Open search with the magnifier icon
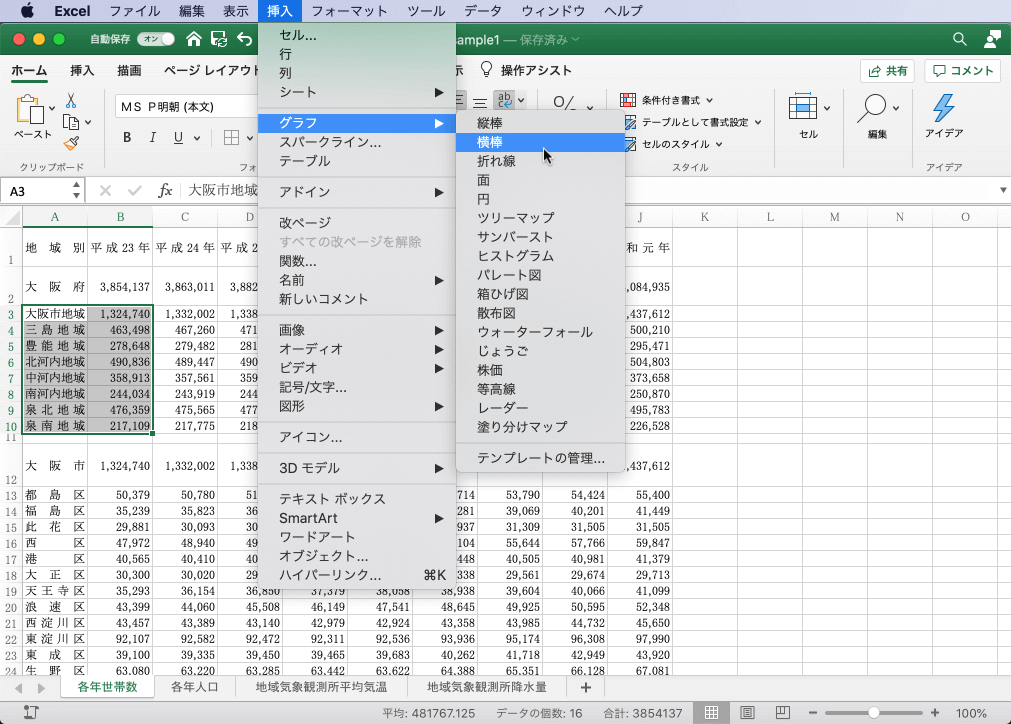The image size is (1011, 724). [959, 39]
